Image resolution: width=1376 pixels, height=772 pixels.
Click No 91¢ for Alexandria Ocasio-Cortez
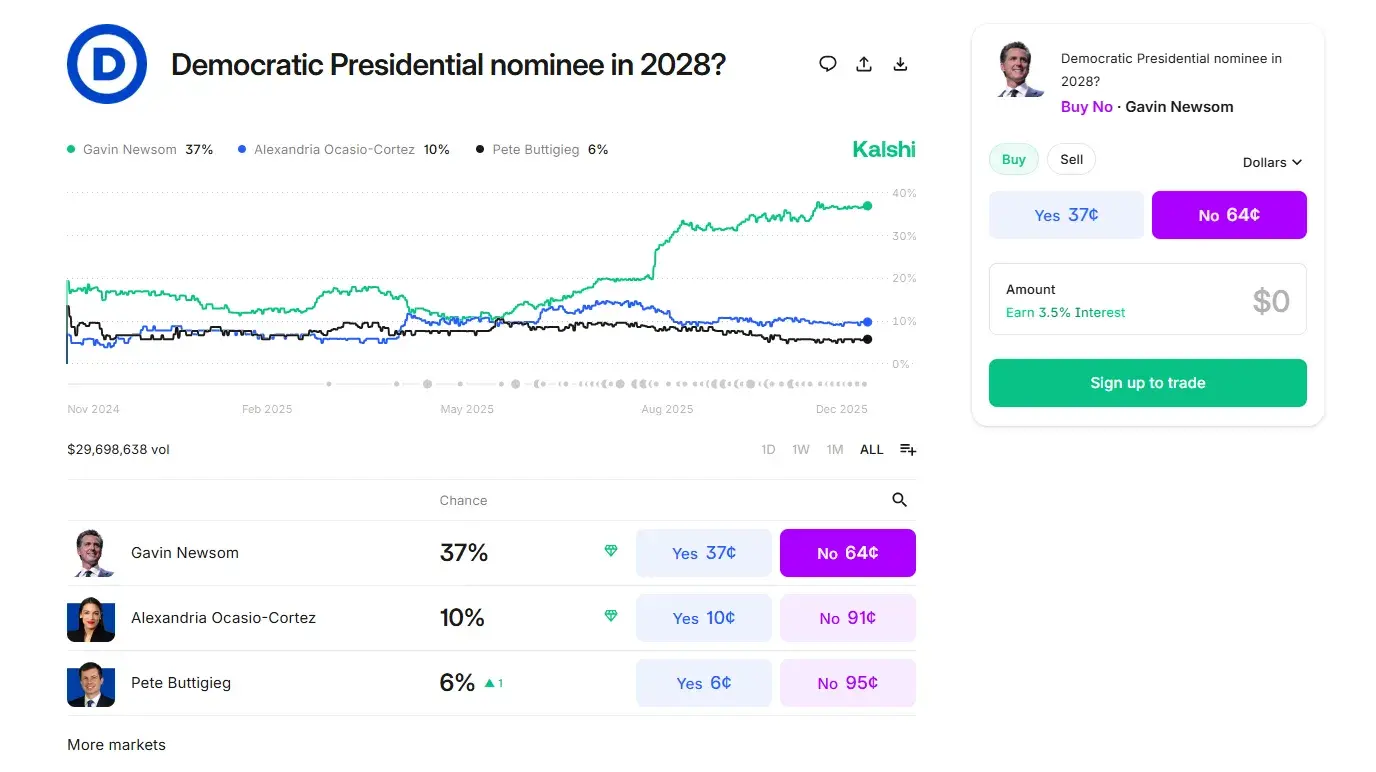847,617
